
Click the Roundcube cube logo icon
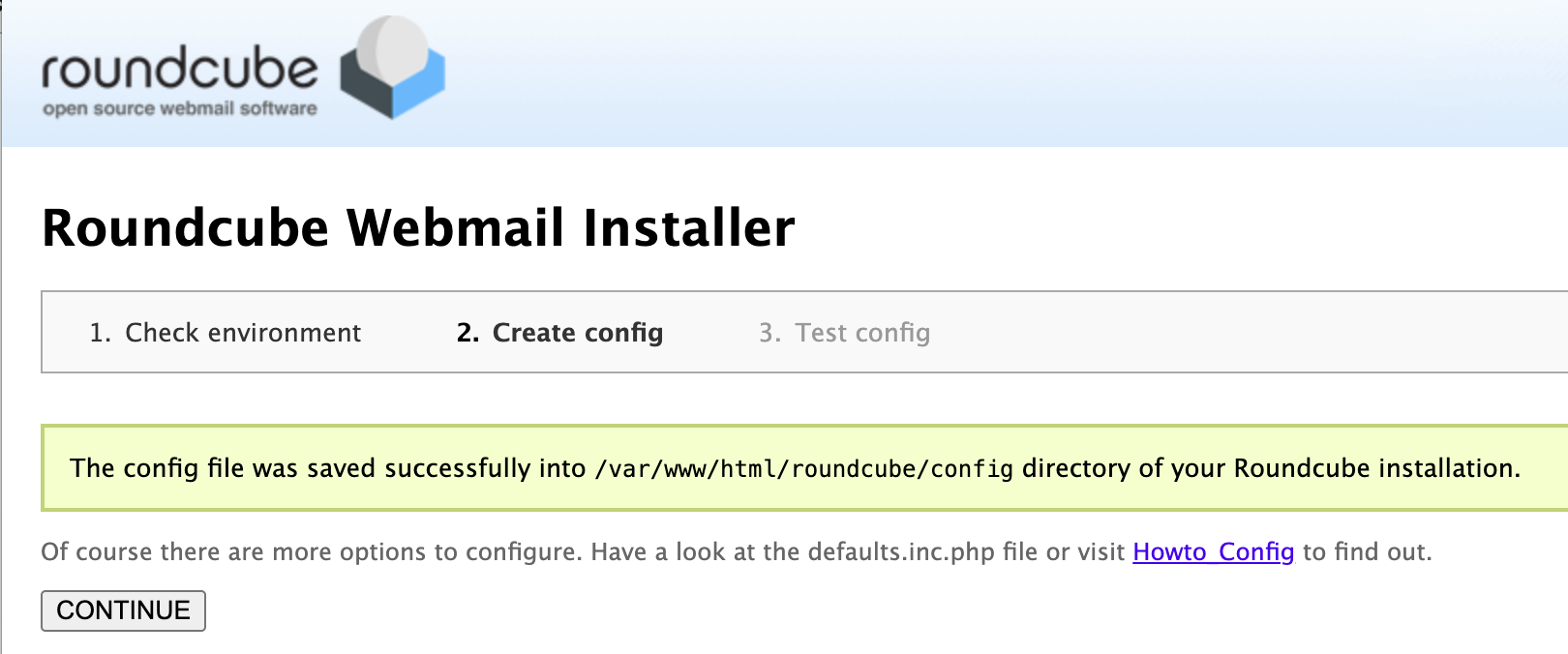[392, 70]
